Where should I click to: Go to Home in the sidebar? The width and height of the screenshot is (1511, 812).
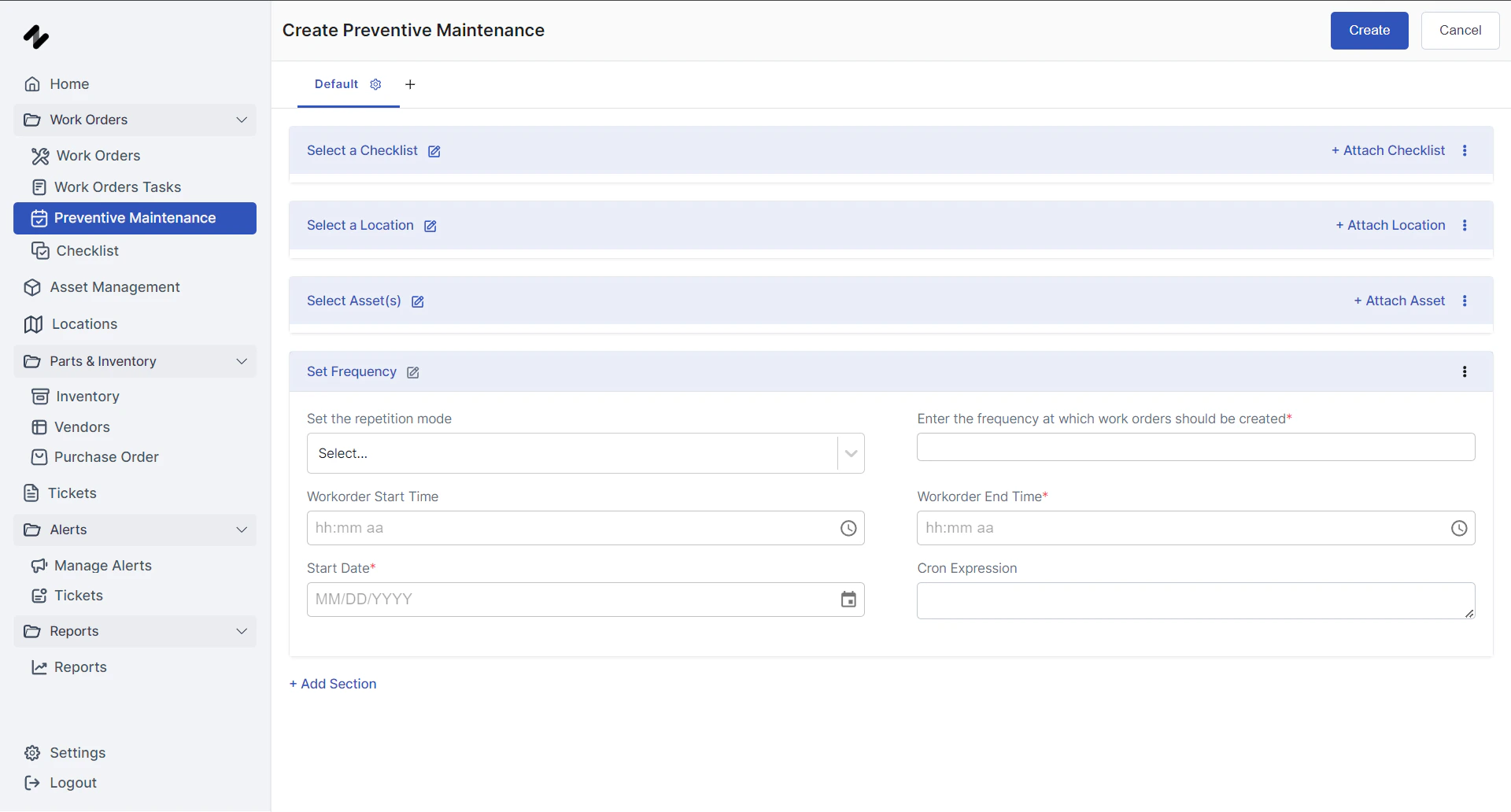pos(135,84)
